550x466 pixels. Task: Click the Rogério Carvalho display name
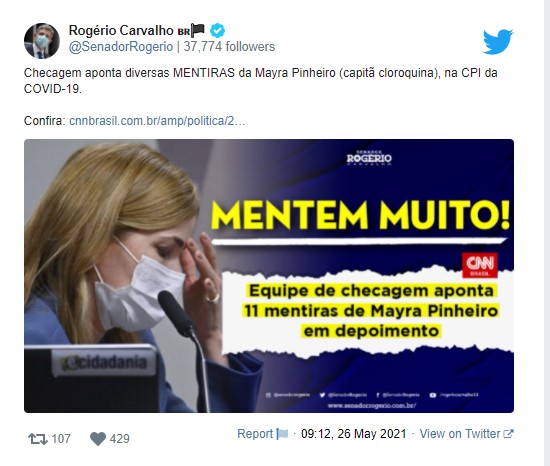[x=121, y=31]
